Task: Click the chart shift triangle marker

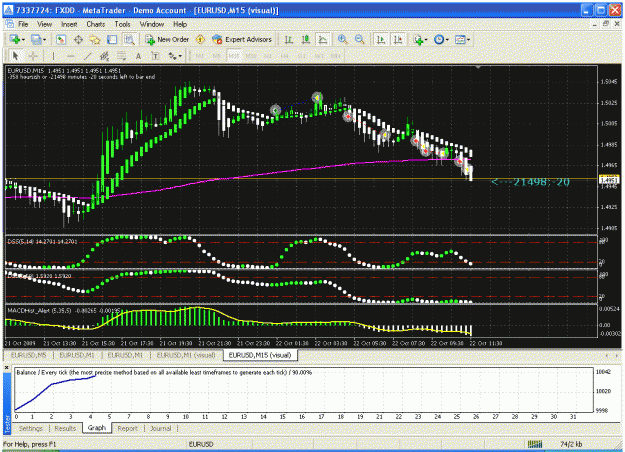Action: pos(478,67)
